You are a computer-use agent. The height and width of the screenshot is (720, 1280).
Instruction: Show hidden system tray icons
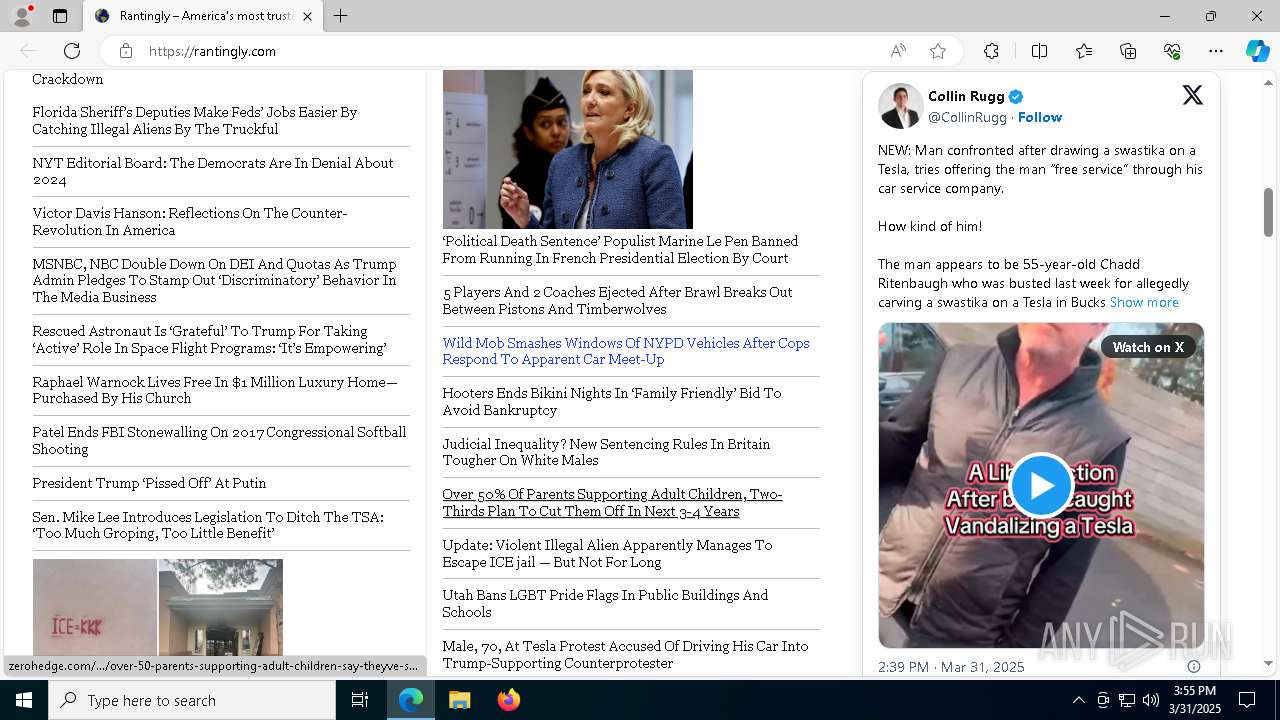[1078, 700]
